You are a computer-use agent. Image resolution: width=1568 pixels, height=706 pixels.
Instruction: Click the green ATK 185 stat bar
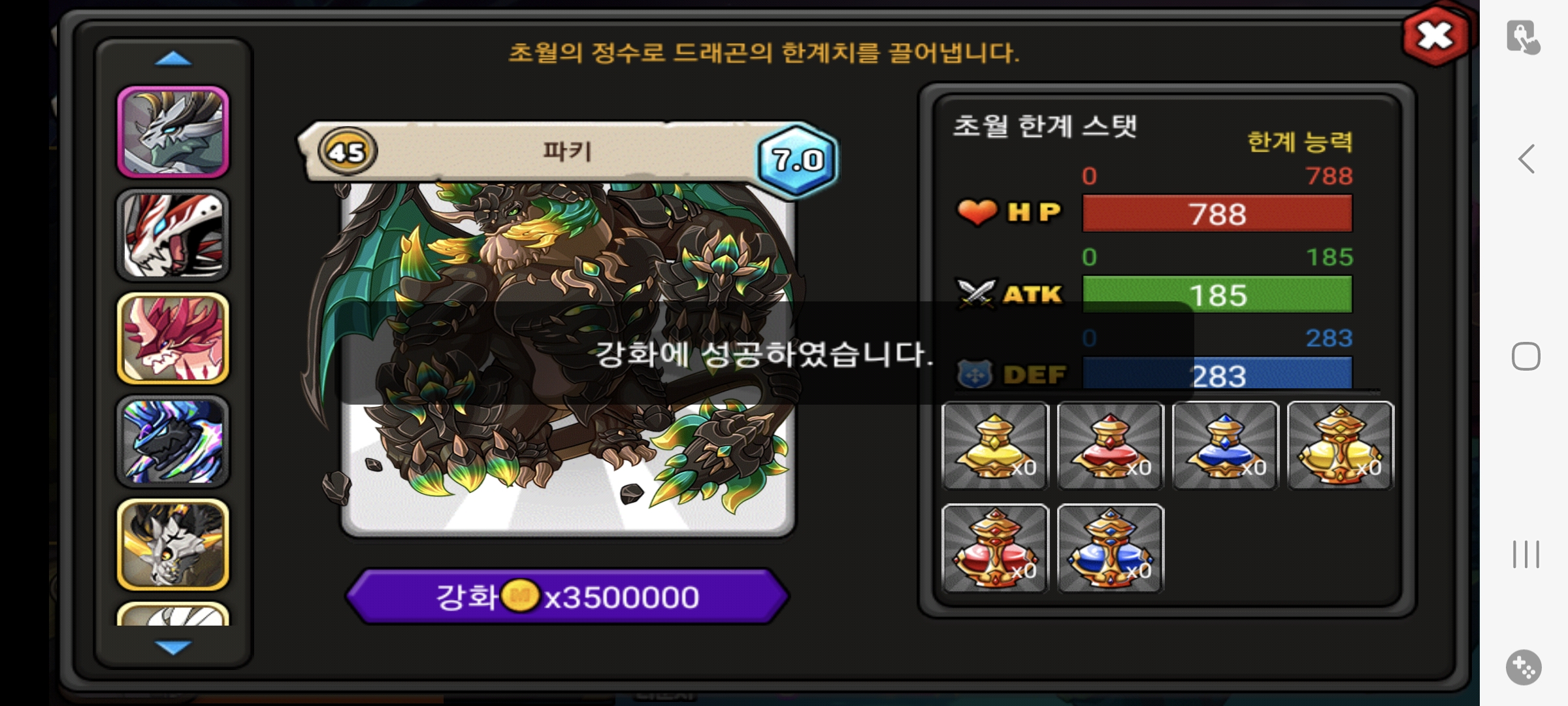click(x=1217, y=294)
